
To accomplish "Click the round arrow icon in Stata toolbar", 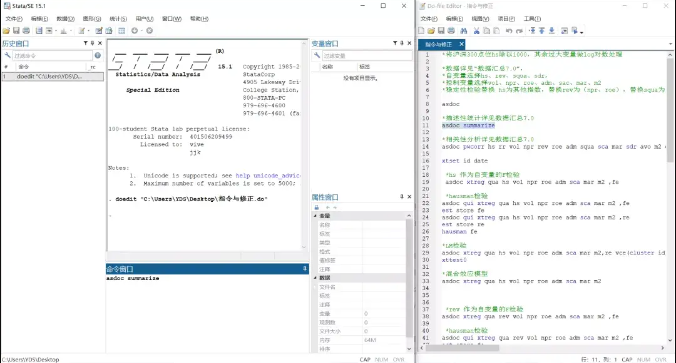I will (135, 31).
